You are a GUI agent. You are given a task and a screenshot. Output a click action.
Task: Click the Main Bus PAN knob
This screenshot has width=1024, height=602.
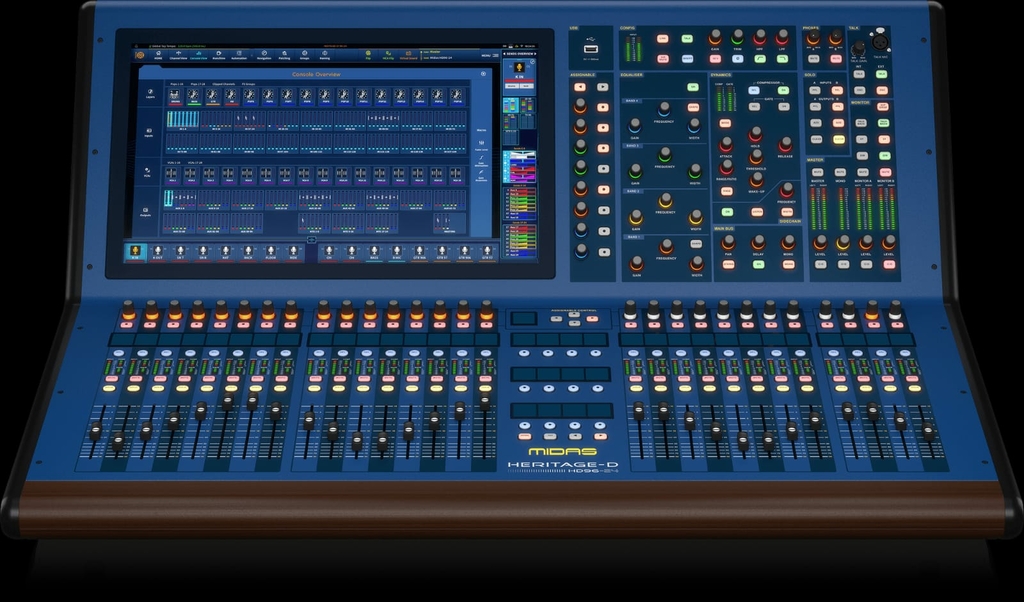click(x=728, y=243)
